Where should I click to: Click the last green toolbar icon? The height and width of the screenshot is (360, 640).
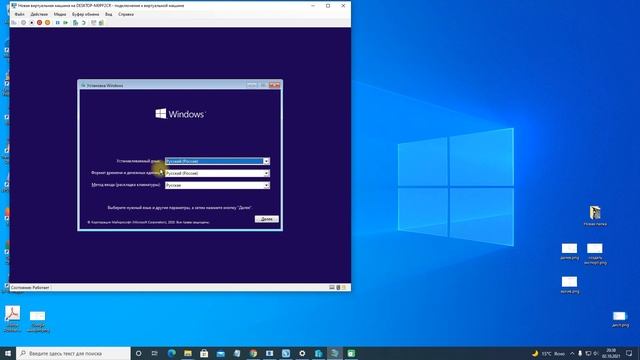tap(101, 23)
